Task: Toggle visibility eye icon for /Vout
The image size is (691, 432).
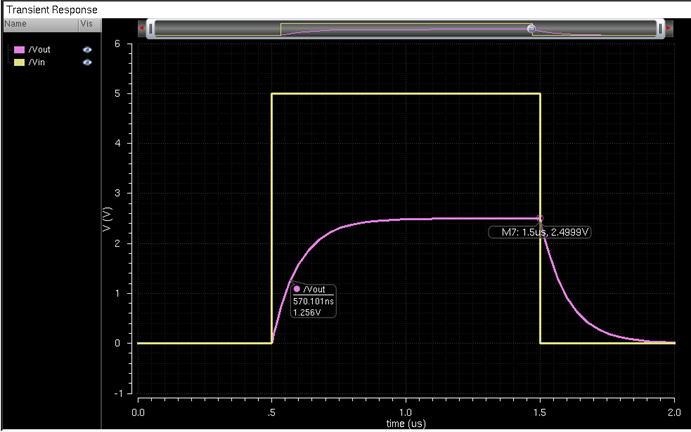Action: (87, 49)
